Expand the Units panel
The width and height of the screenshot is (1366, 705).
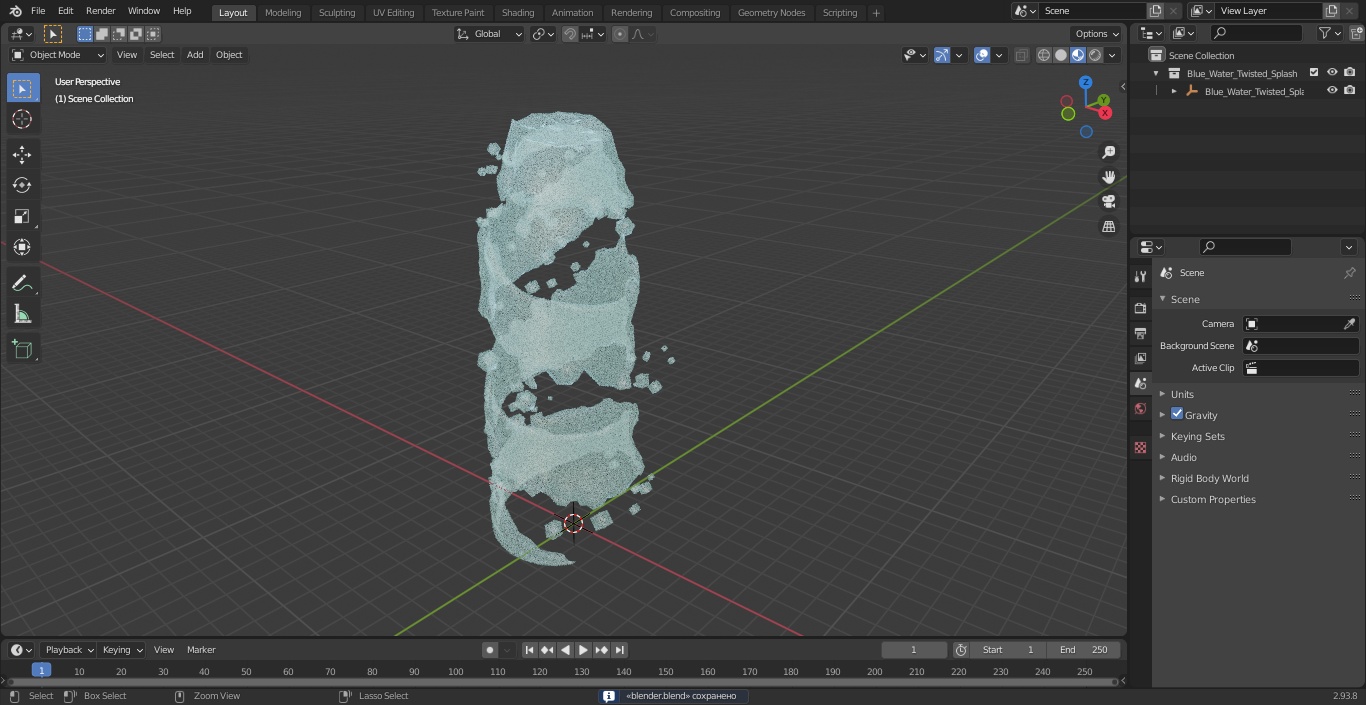1182,394
